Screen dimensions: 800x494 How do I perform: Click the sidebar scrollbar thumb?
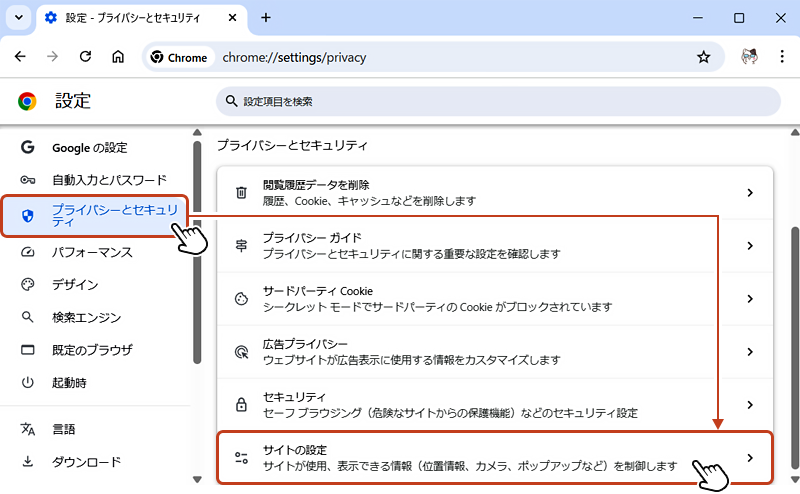pos(197,253)
